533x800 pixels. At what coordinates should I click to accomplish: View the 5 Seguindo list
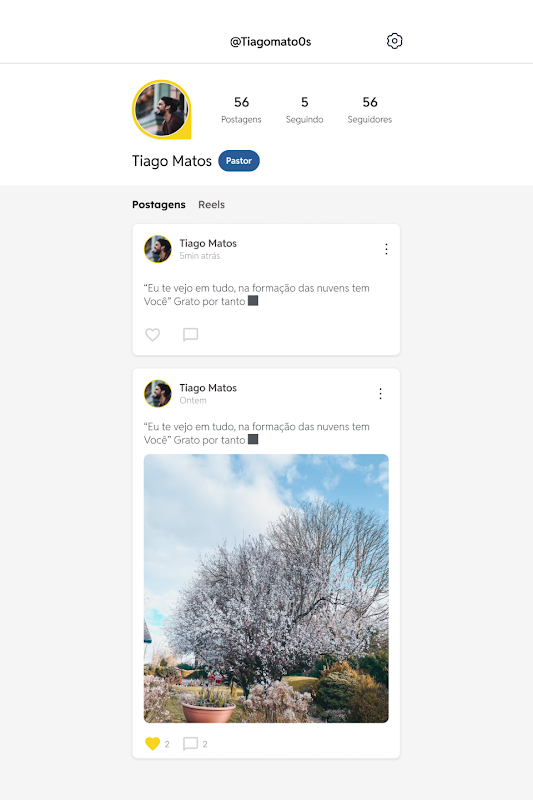[304, 110]
